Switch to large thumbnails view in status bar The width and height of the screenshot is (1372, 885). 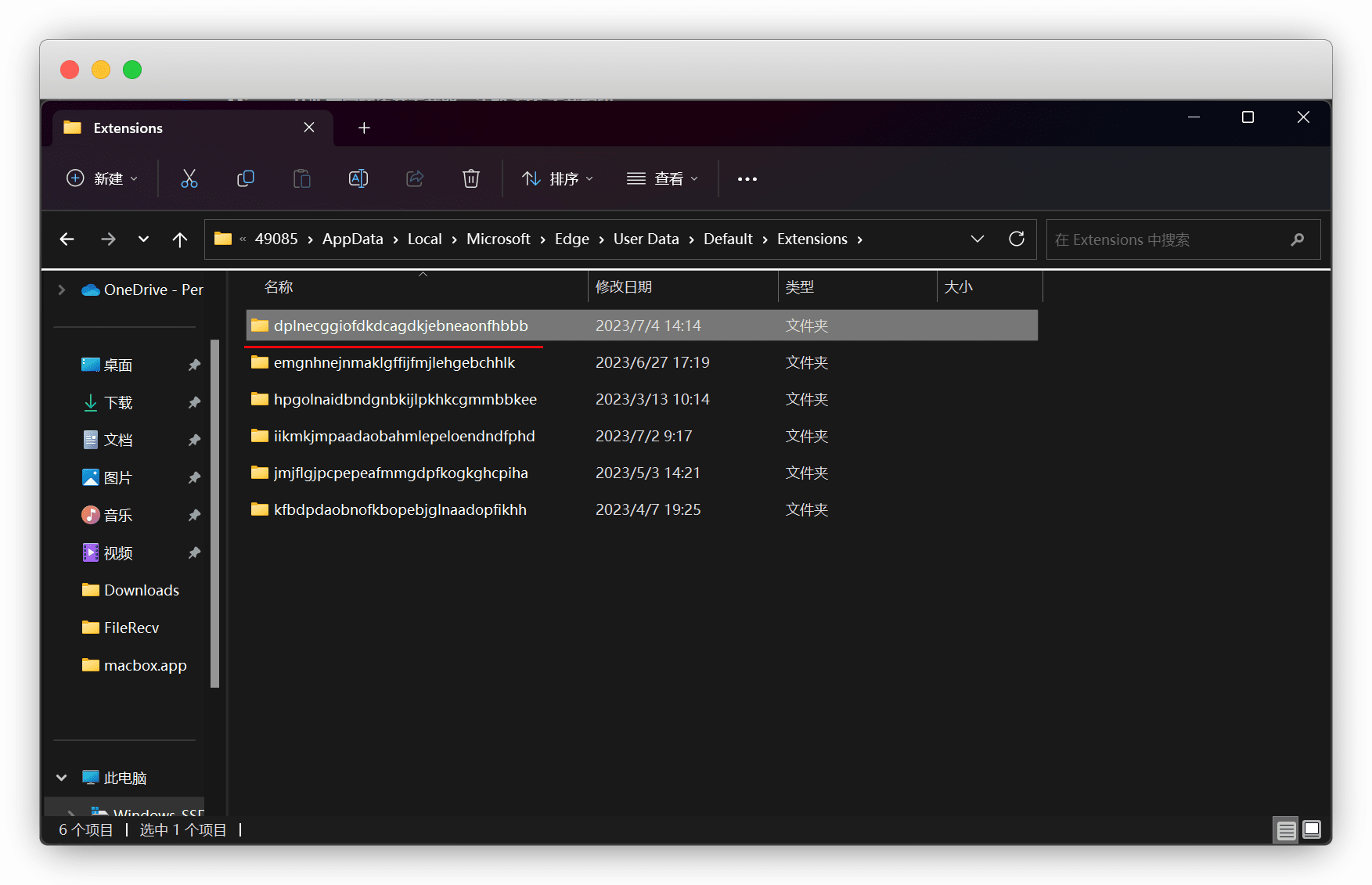click(x=1313, y=829)
